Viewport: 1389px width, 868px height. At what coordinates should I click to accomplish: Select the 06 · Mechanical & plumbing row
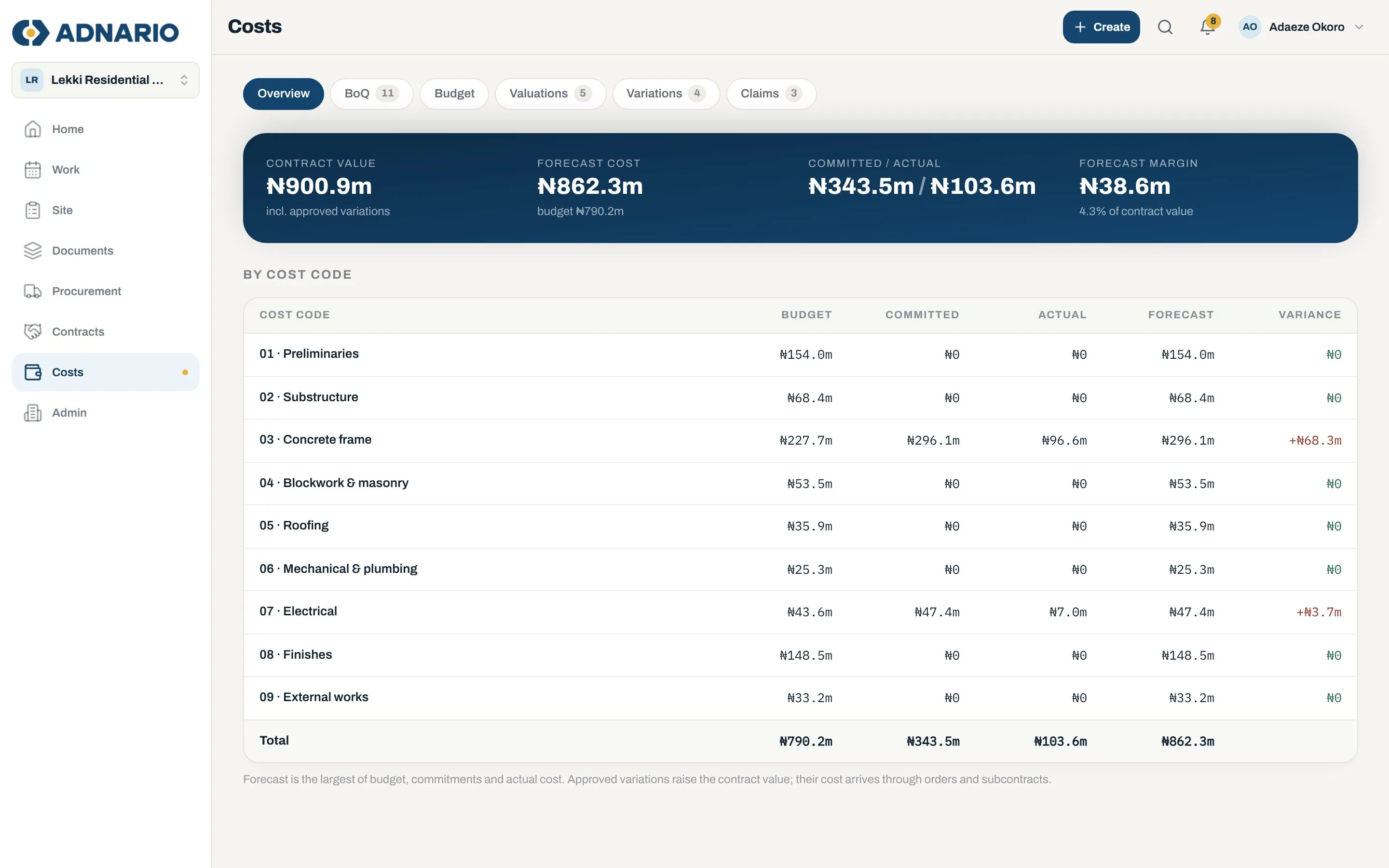[x=800, y=570]
